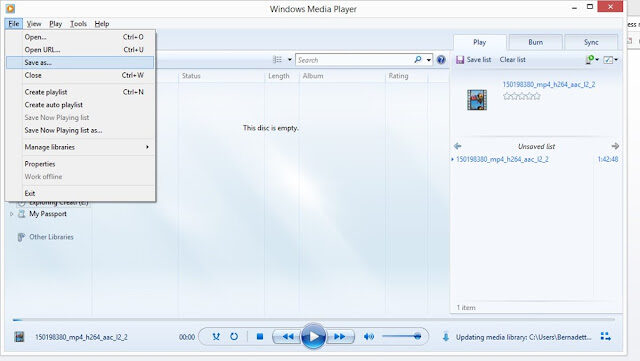
Task: Select Save as... in File menu
Action: tap(80, 62)
